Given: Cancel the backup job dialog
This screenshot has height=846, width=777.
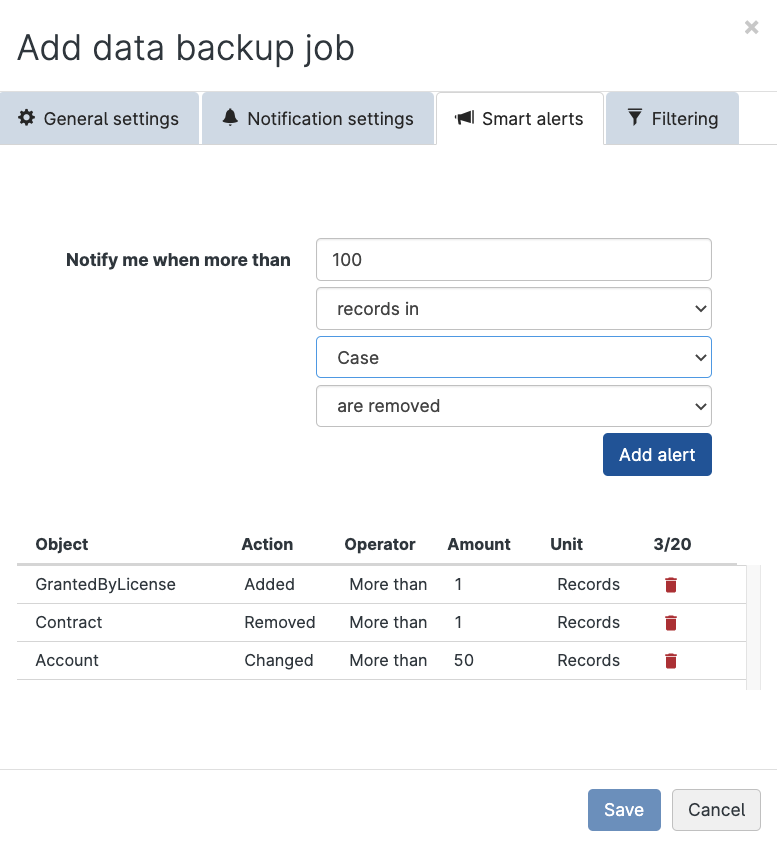Looking at the screenshot, I should [x=716, y=810].
